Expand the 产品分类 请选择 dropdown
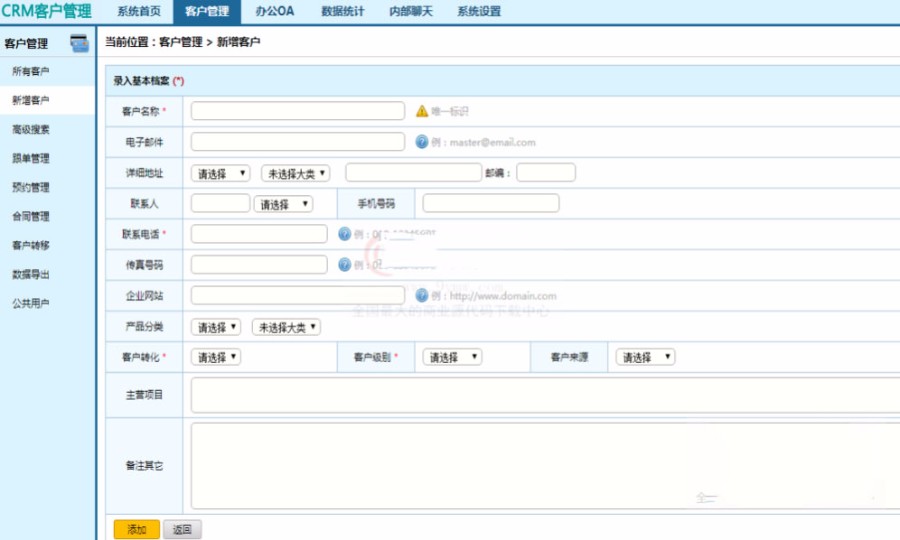The width and height of the screenshot is (900, 540). coord(216,327)
